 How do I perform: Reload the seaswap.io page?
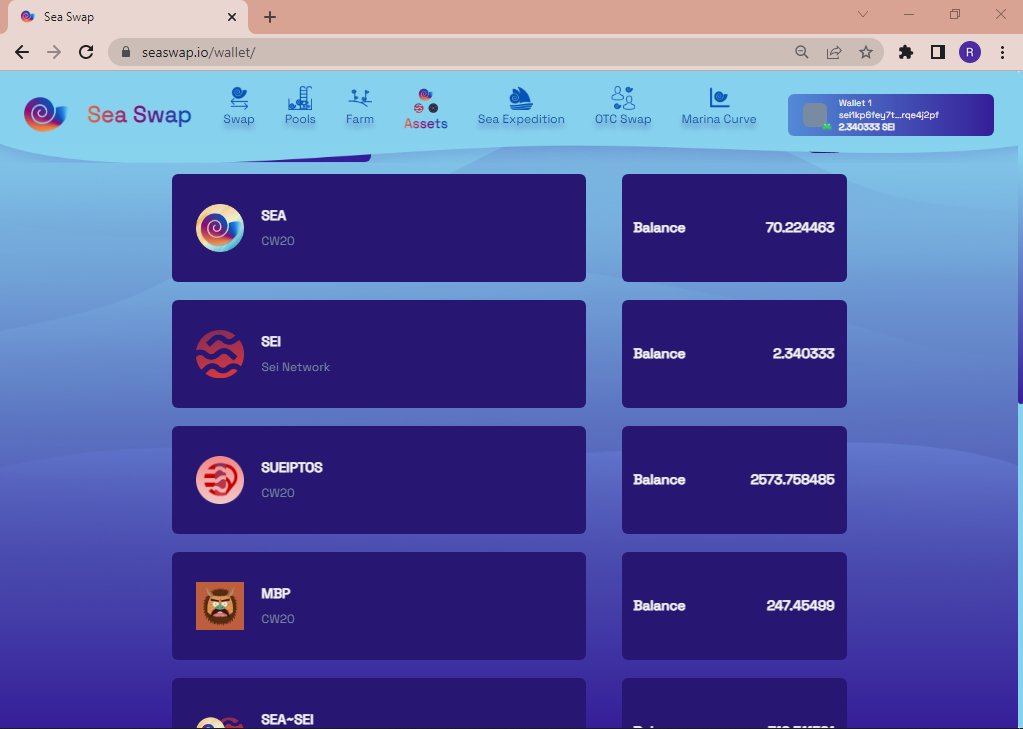[x=86, y=52]
